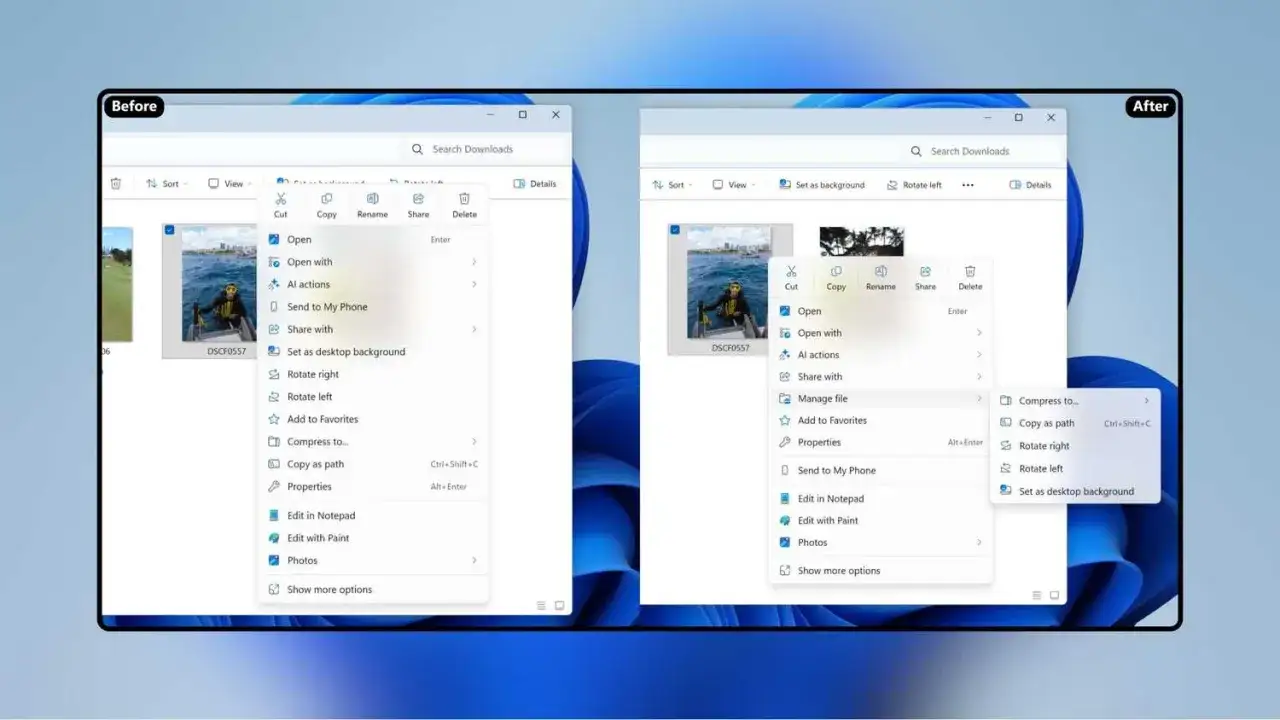Click Set as background in the toolbar
This screenshot has height=720, width=1280.
(822, 184)
